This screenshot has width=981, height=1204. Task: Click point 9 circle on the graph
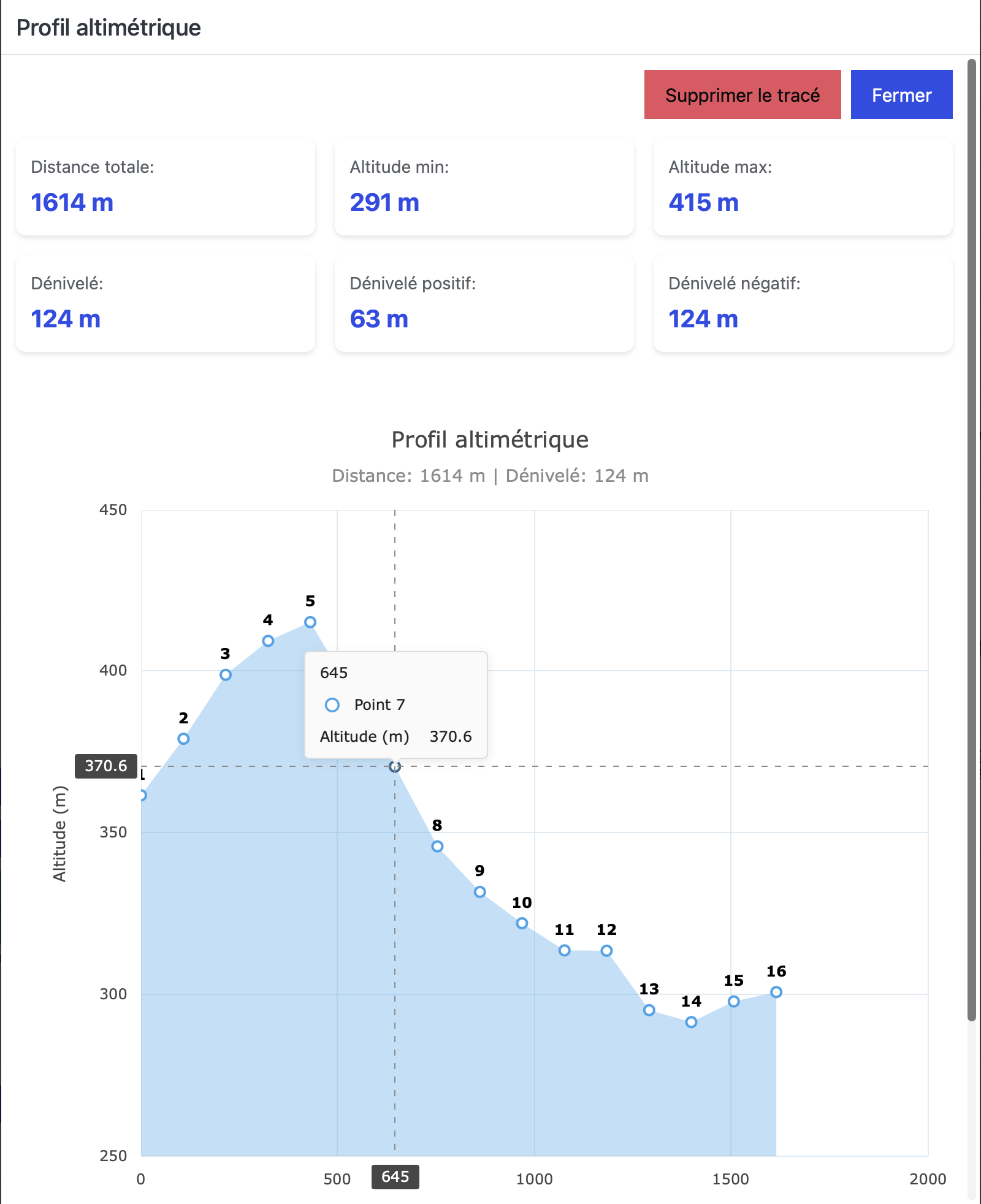(480, 892)
